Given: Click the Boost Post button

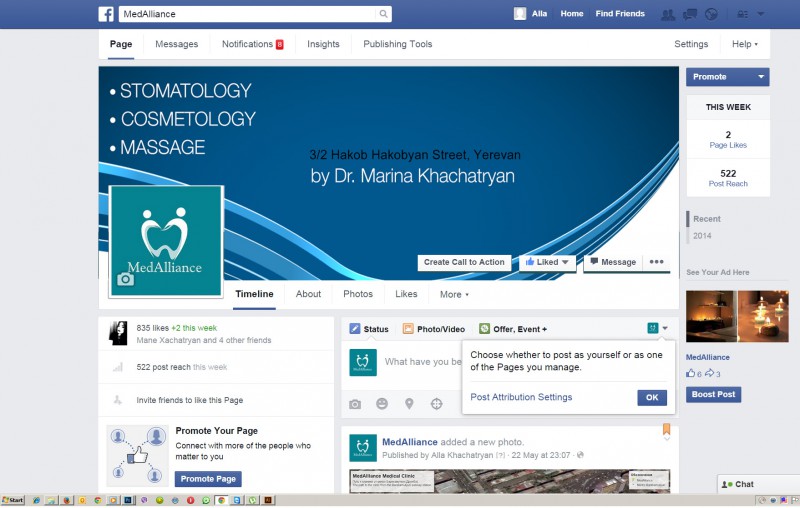Looking at the screenshot, I should (713, 394).
